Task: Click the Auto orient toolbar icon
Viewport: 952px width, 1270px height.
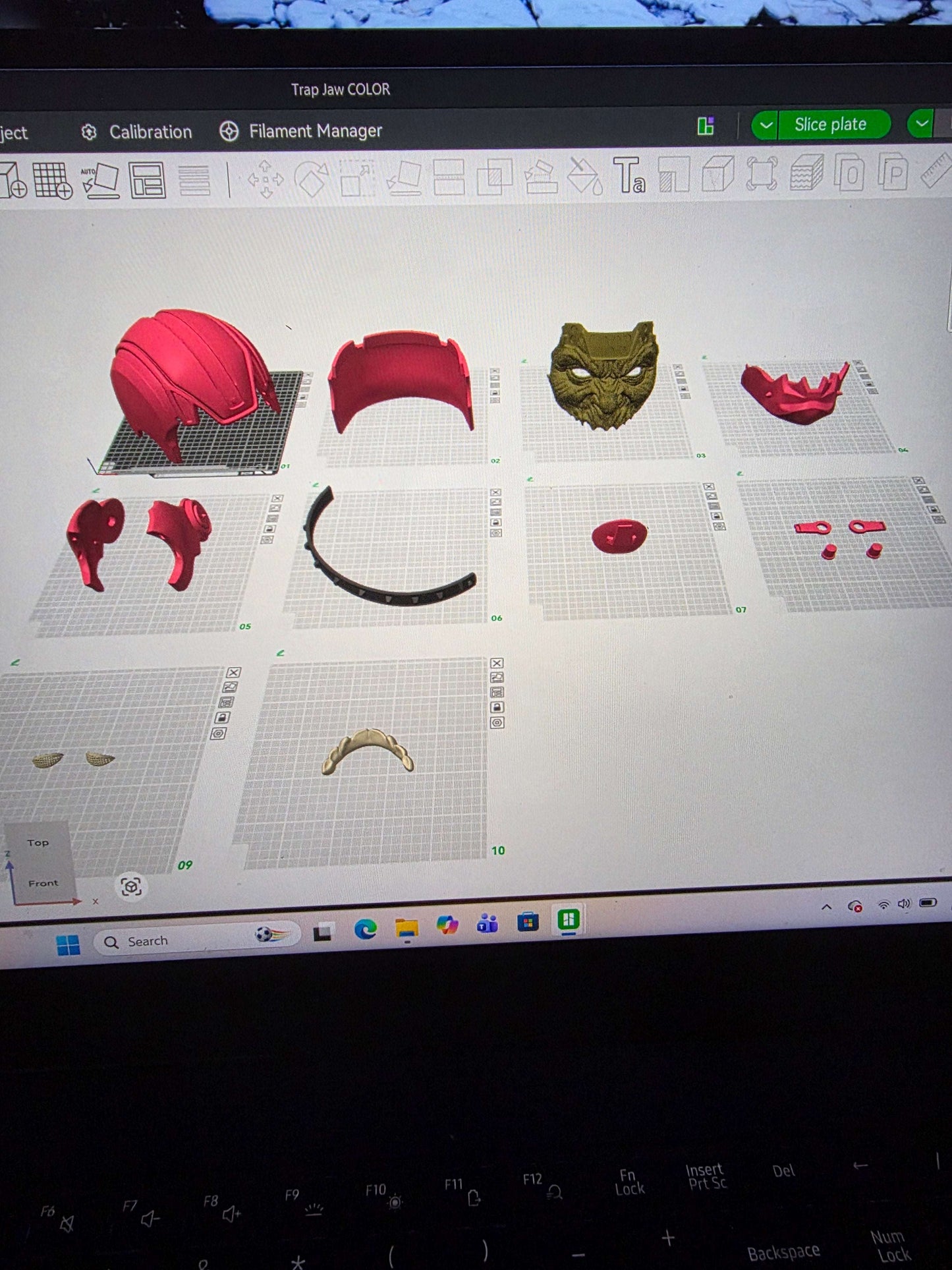Action: click(x=100, y=181)
